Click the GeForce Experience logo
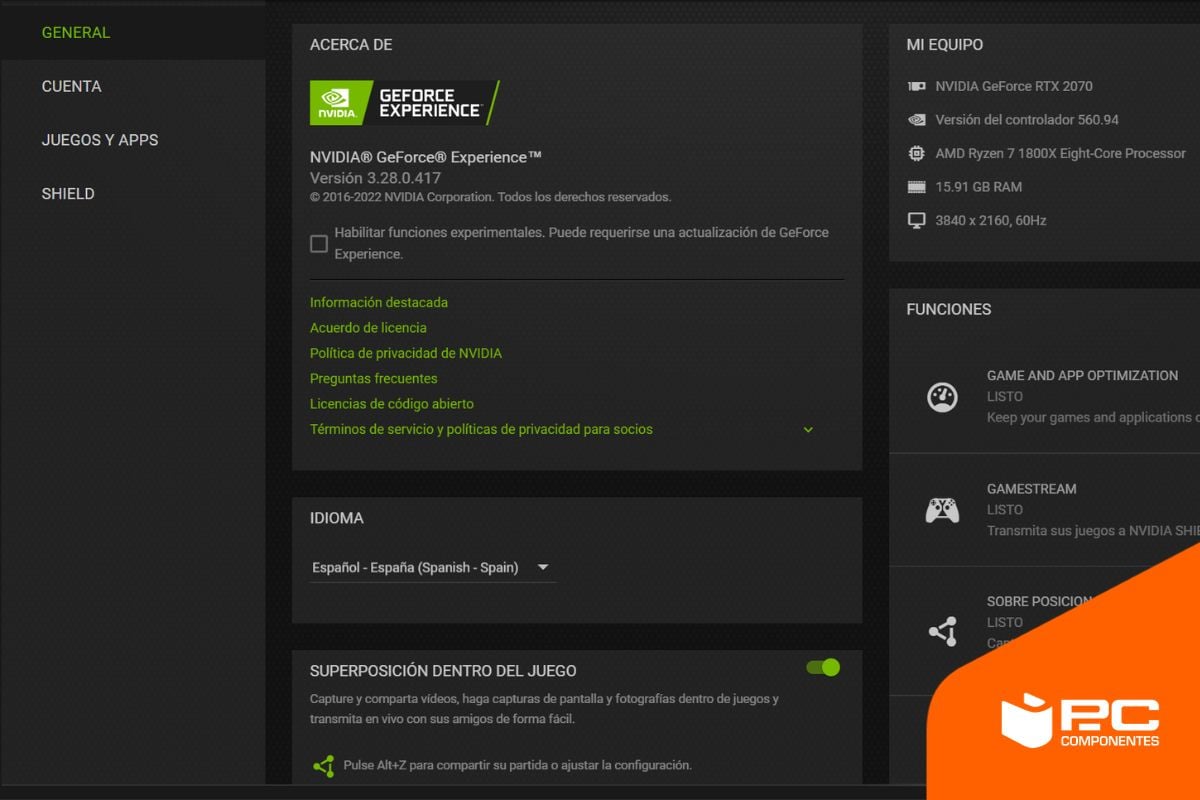The height and width of the screenshot is (800, 1200). [404, 103]
